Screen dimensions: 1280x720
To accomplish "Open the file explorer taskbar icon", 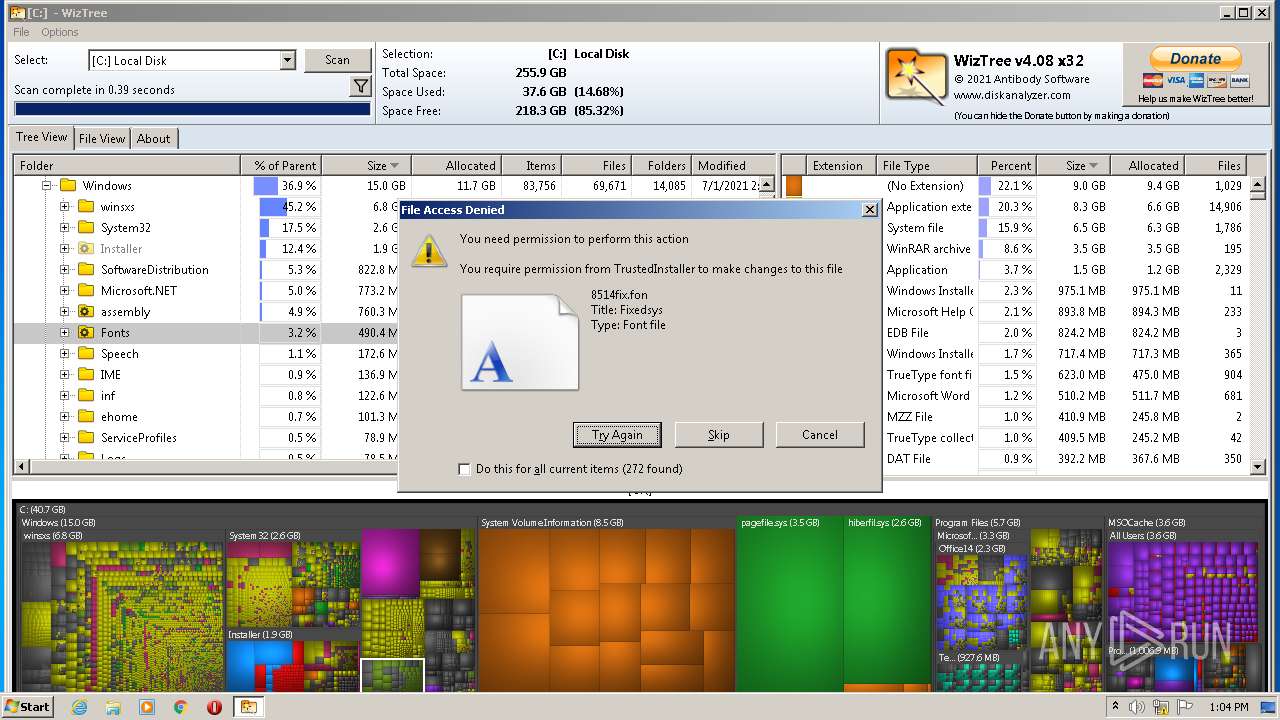I will point(113,707).
